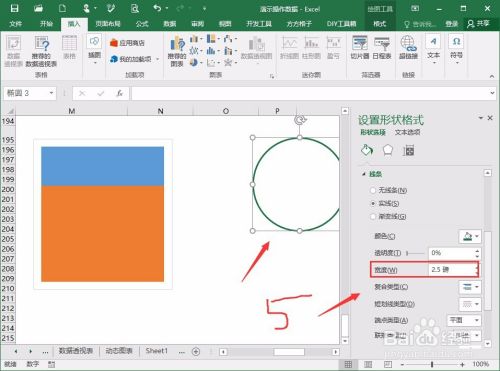Switch to drawing tools Format (格式) tab

pyautogui.click(x=379, y=24)
